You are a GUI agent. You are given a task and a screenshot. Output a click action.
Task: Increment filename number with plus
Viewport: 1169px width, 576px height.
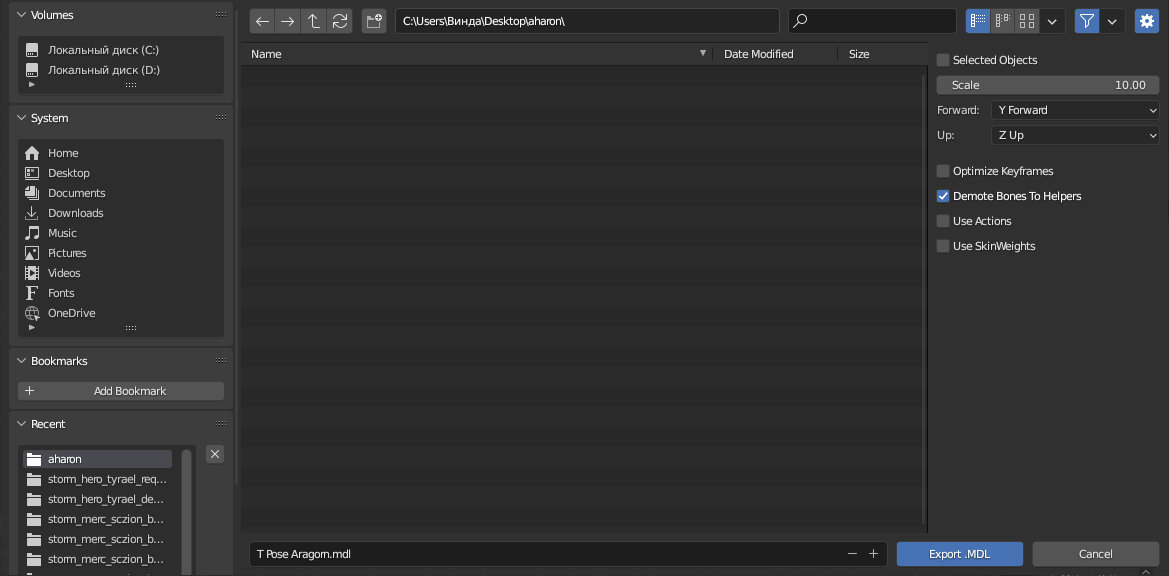pyautogui.click(x=873, y=554)
